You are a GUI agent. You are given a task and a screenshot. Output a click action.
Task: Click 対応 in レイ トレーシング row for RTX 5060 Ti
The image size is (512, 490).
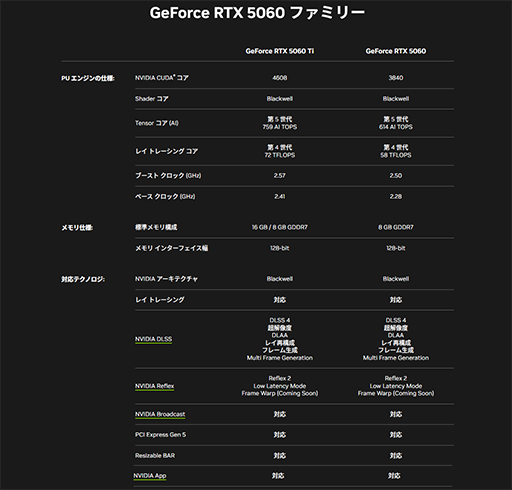click(x=280, y=300)
